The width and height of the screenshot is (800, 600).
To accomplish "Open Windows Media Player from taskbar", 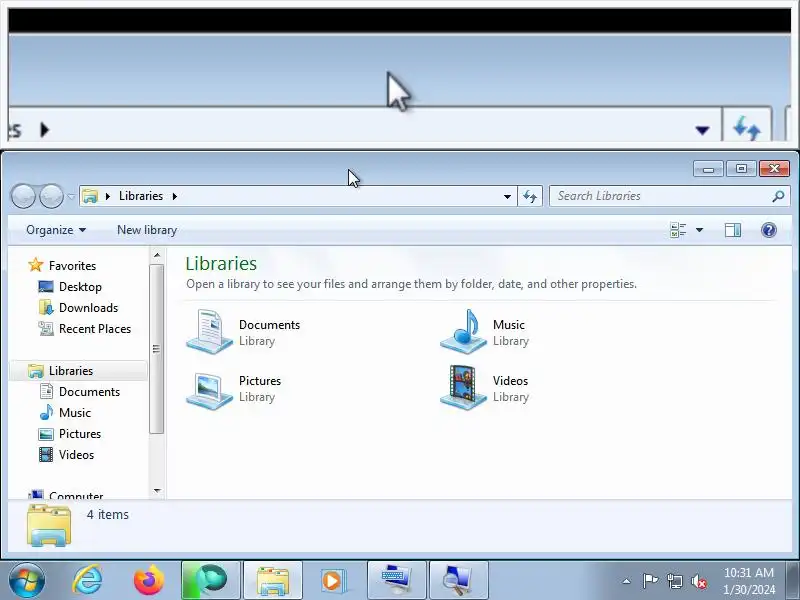I will tap(334, 580).
